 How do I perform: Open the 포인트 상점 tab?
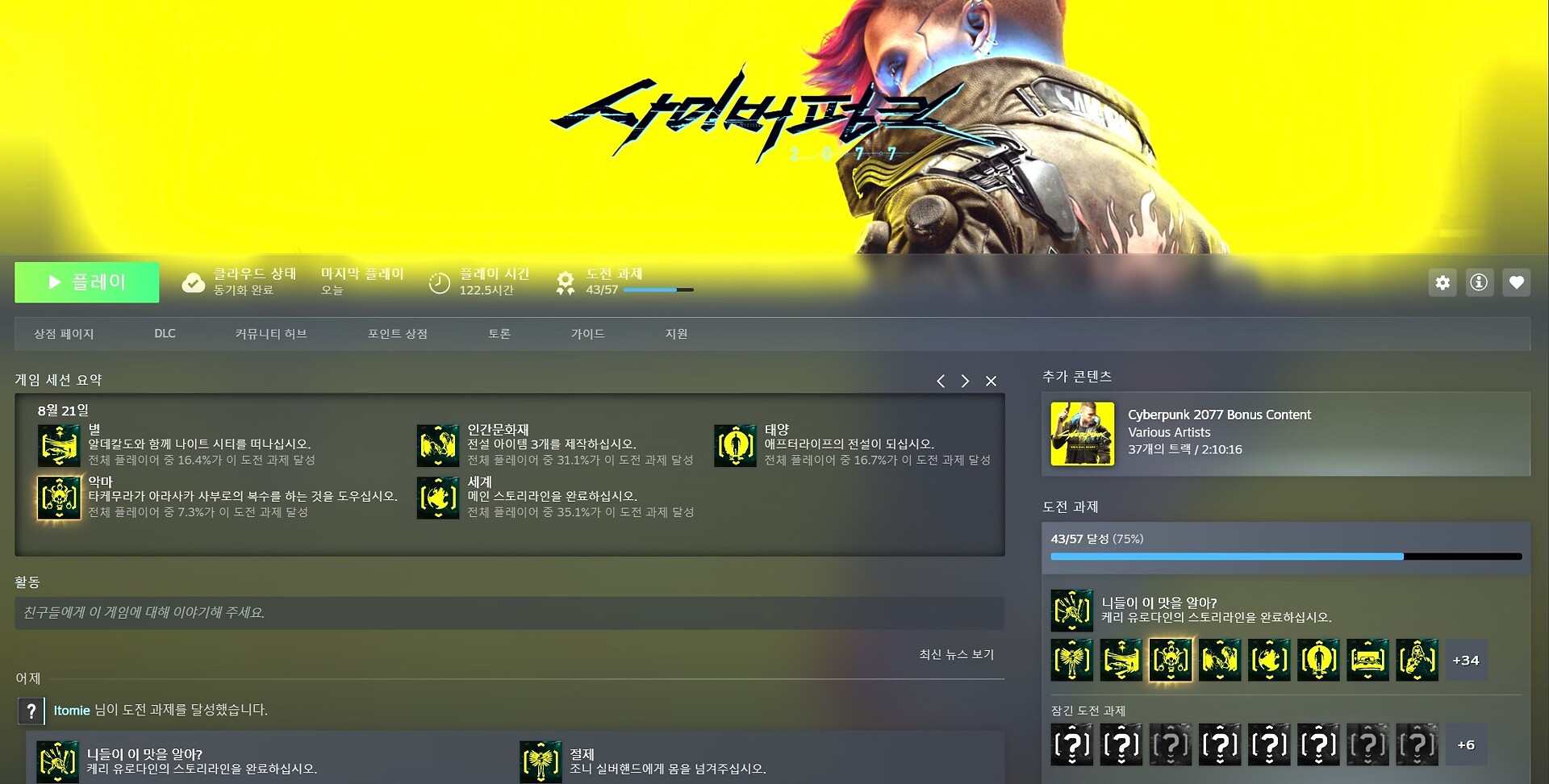click(398, 334)
